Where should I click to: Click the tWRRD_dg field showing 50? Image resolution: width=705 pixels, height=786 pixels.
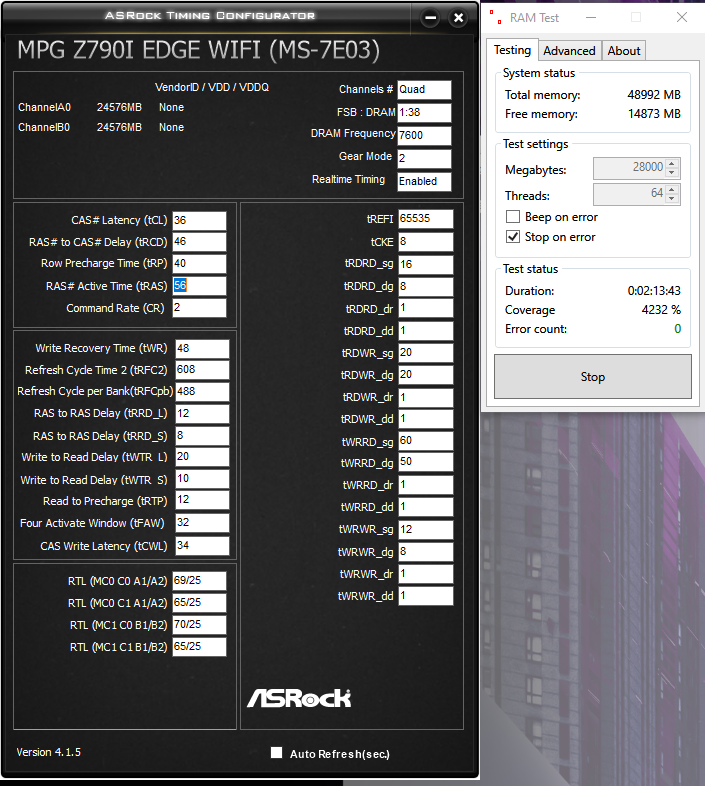pyautogui.click(x=426, y=462)
